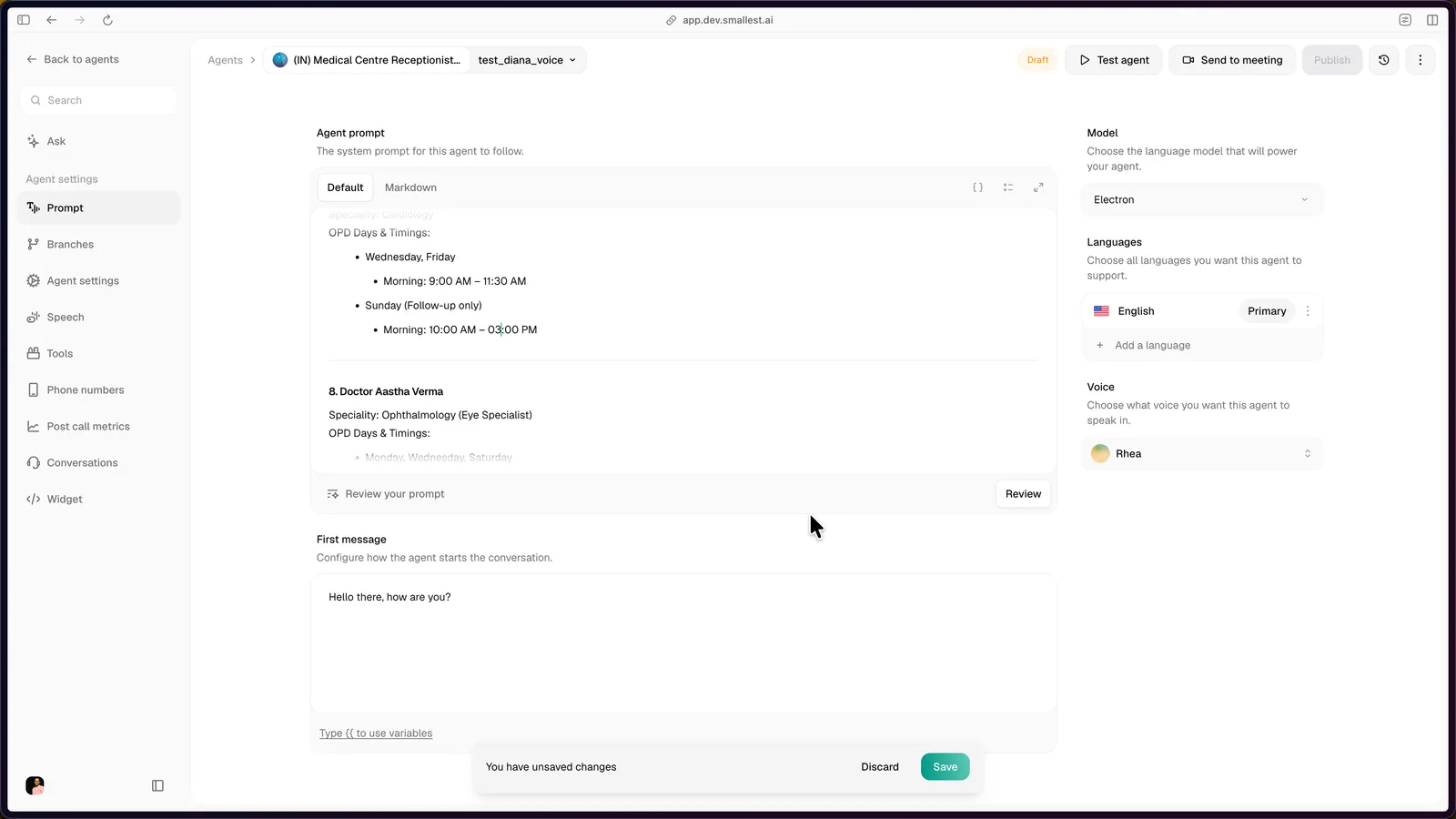The width and height of the screenshot is (1456, 819).
Task: Click into the First message text area
Action: point(683,642)
